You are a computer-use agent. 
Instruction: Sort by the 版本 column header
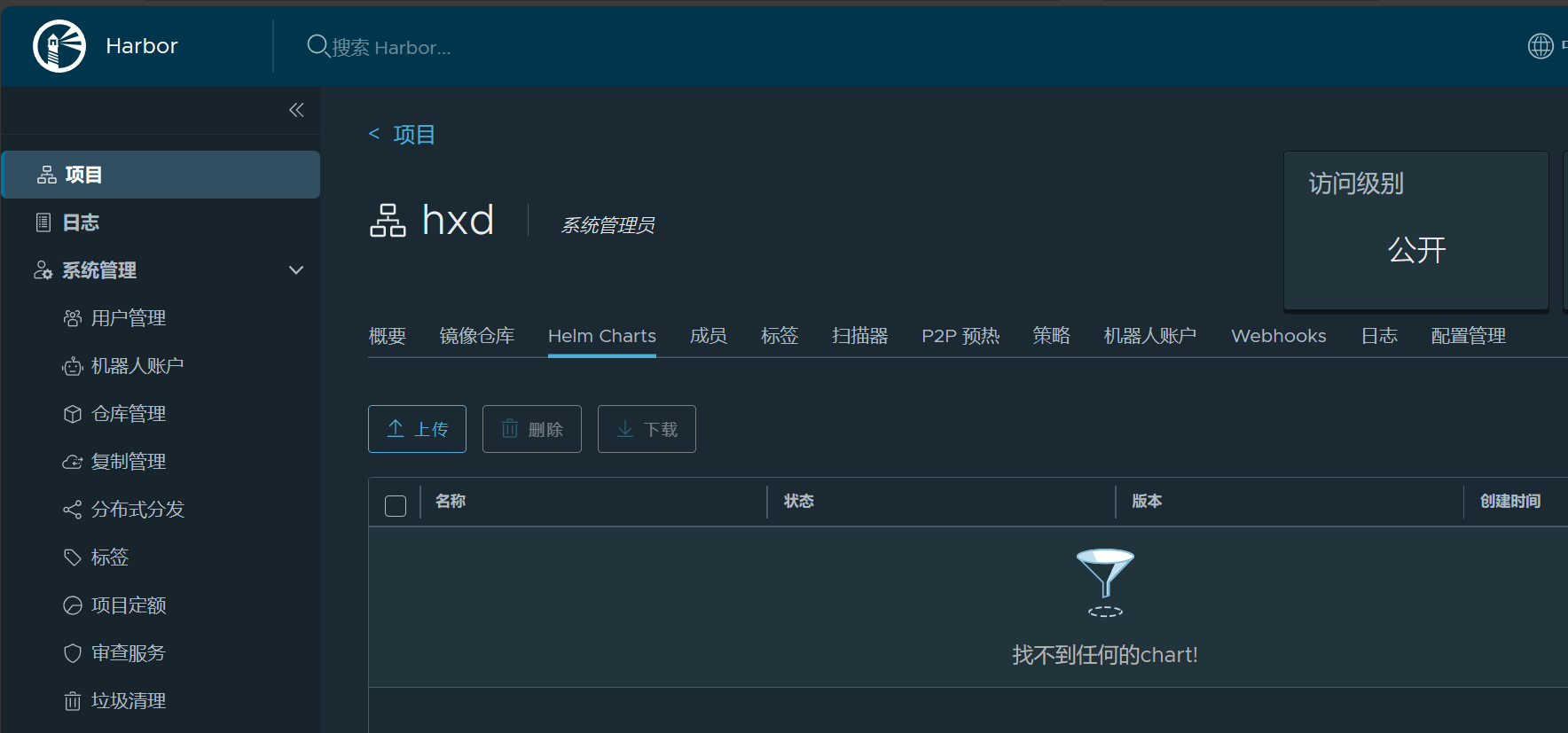[1147, 502]
